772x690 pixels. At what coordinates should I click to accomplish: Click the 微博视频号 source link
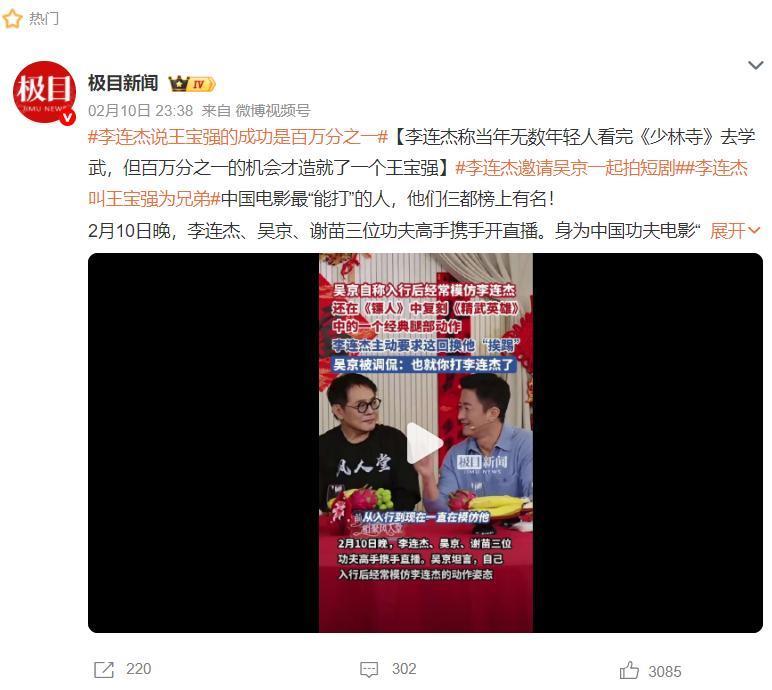pos(273,111)
